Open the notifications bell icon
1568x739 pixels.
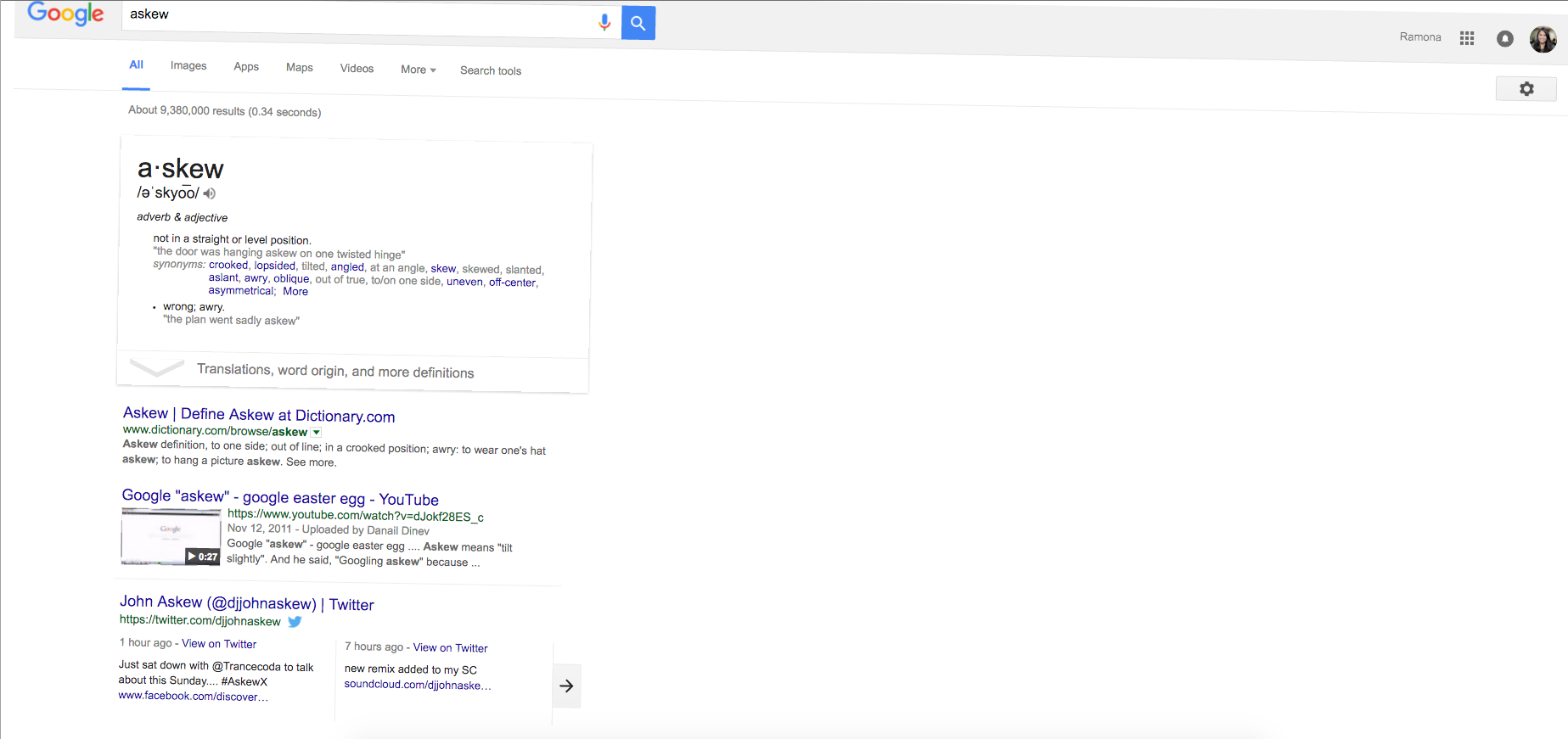tap(1505, 39)
